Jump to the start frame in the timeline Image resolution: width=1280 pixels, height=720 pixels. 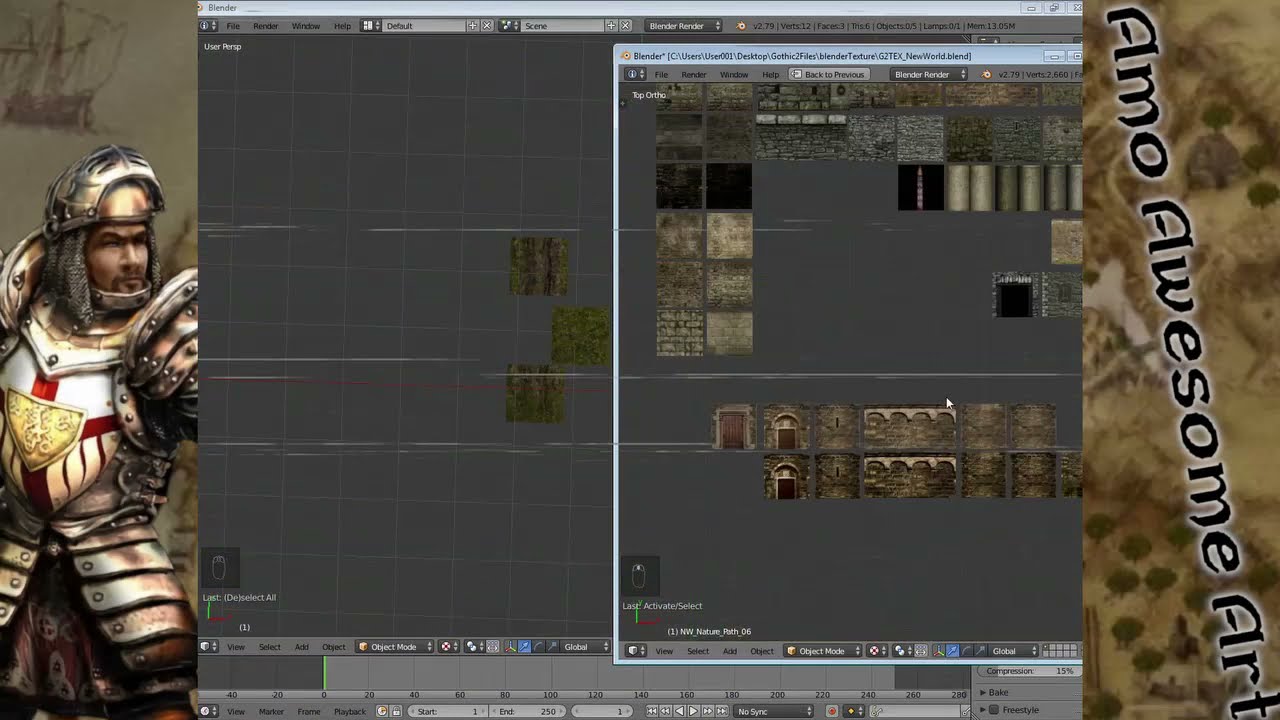(x=652, y=712)
